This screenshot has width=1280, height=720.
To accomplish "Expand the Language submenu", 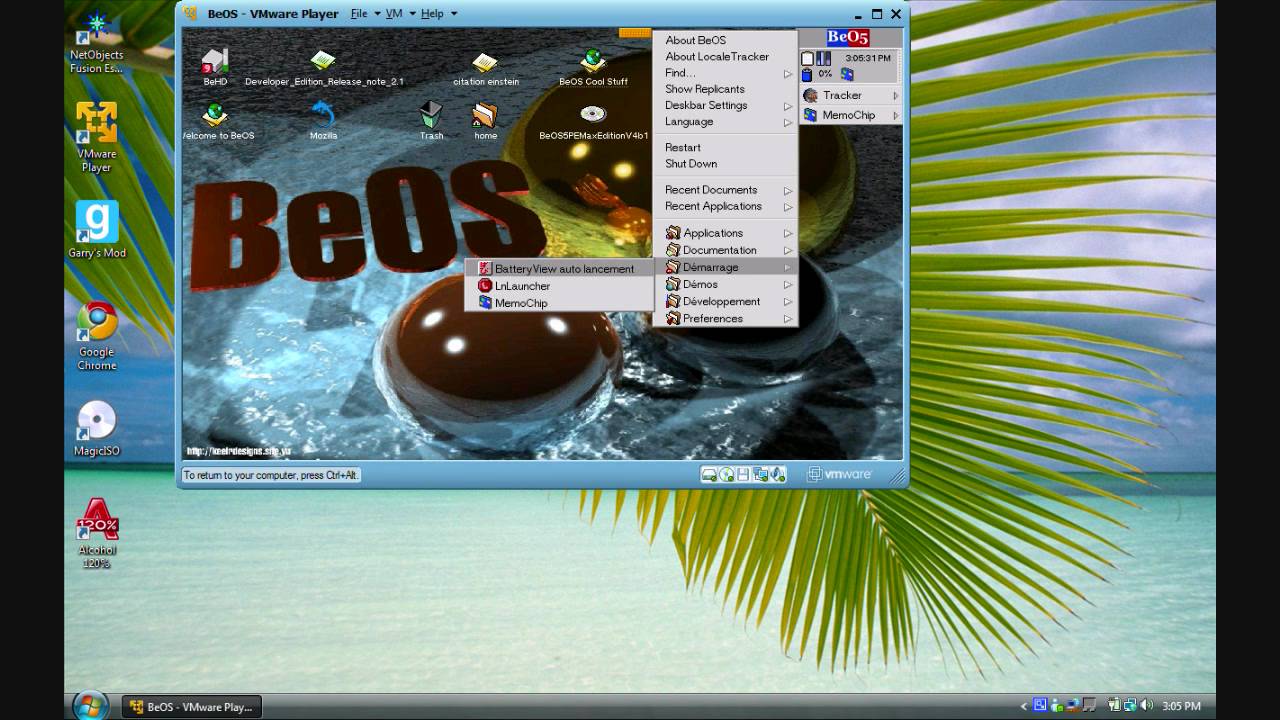I will [725, 122].
